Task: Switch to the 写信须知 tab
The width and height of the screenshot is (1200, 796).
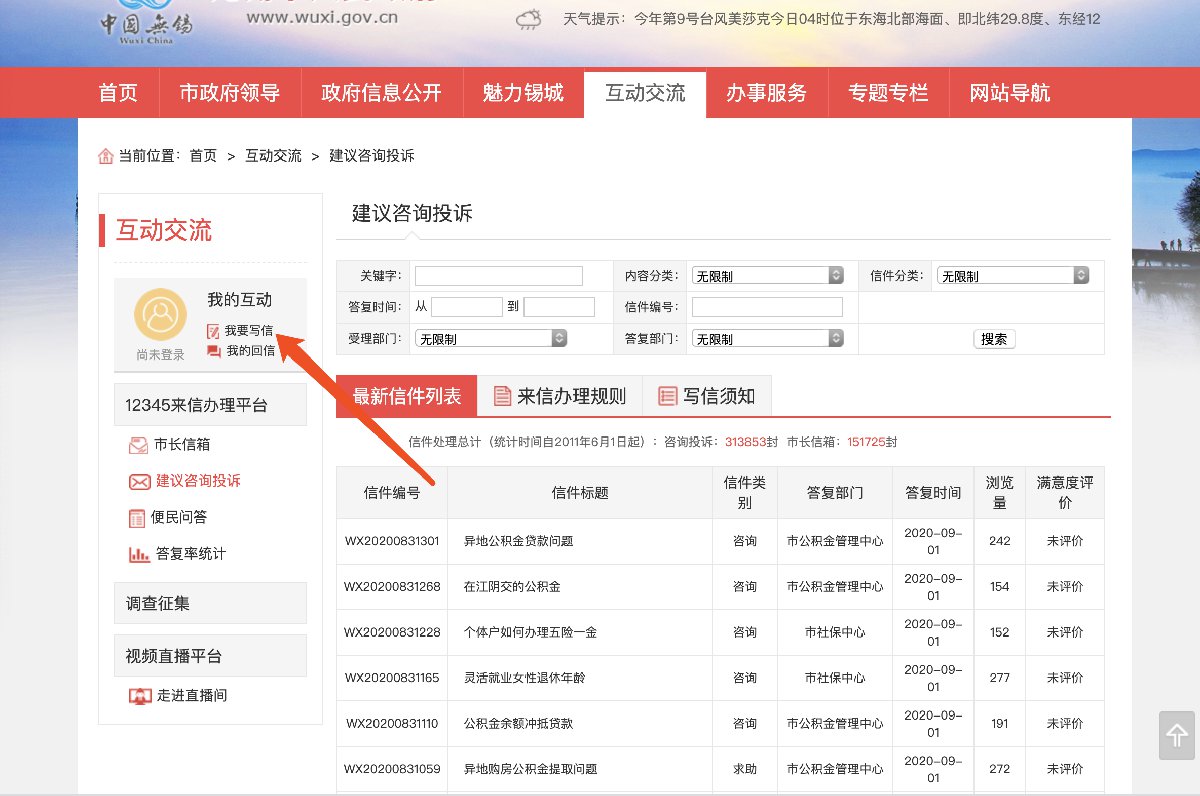Action: click(x=706, y=396)
